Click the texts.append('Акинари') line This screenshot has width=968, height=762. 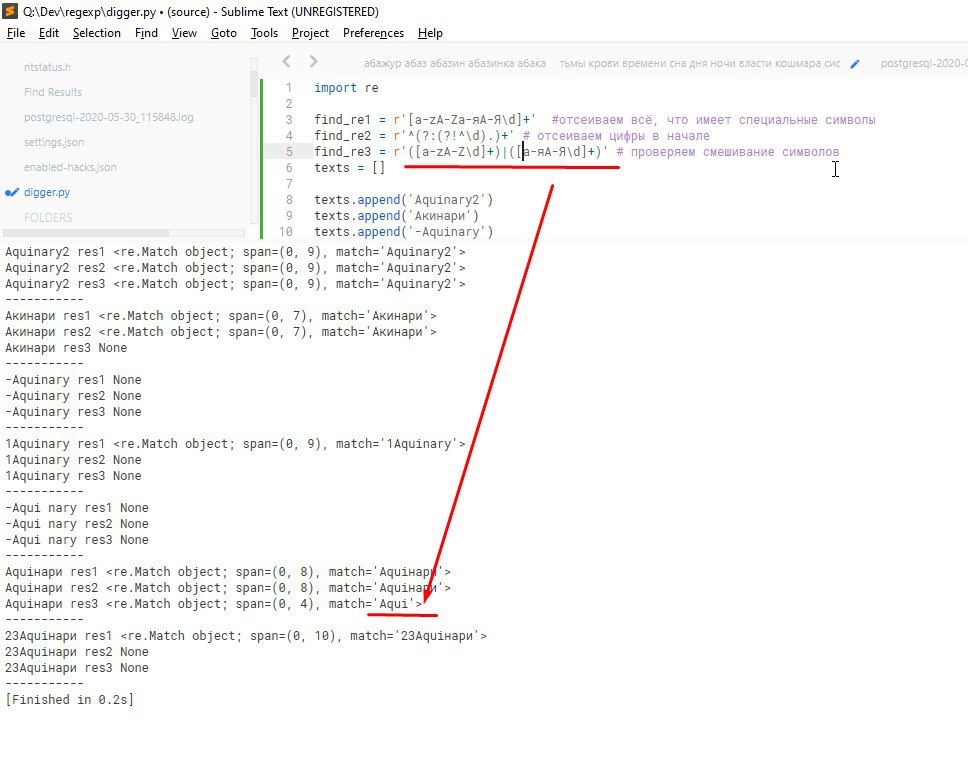click(396, 216)
